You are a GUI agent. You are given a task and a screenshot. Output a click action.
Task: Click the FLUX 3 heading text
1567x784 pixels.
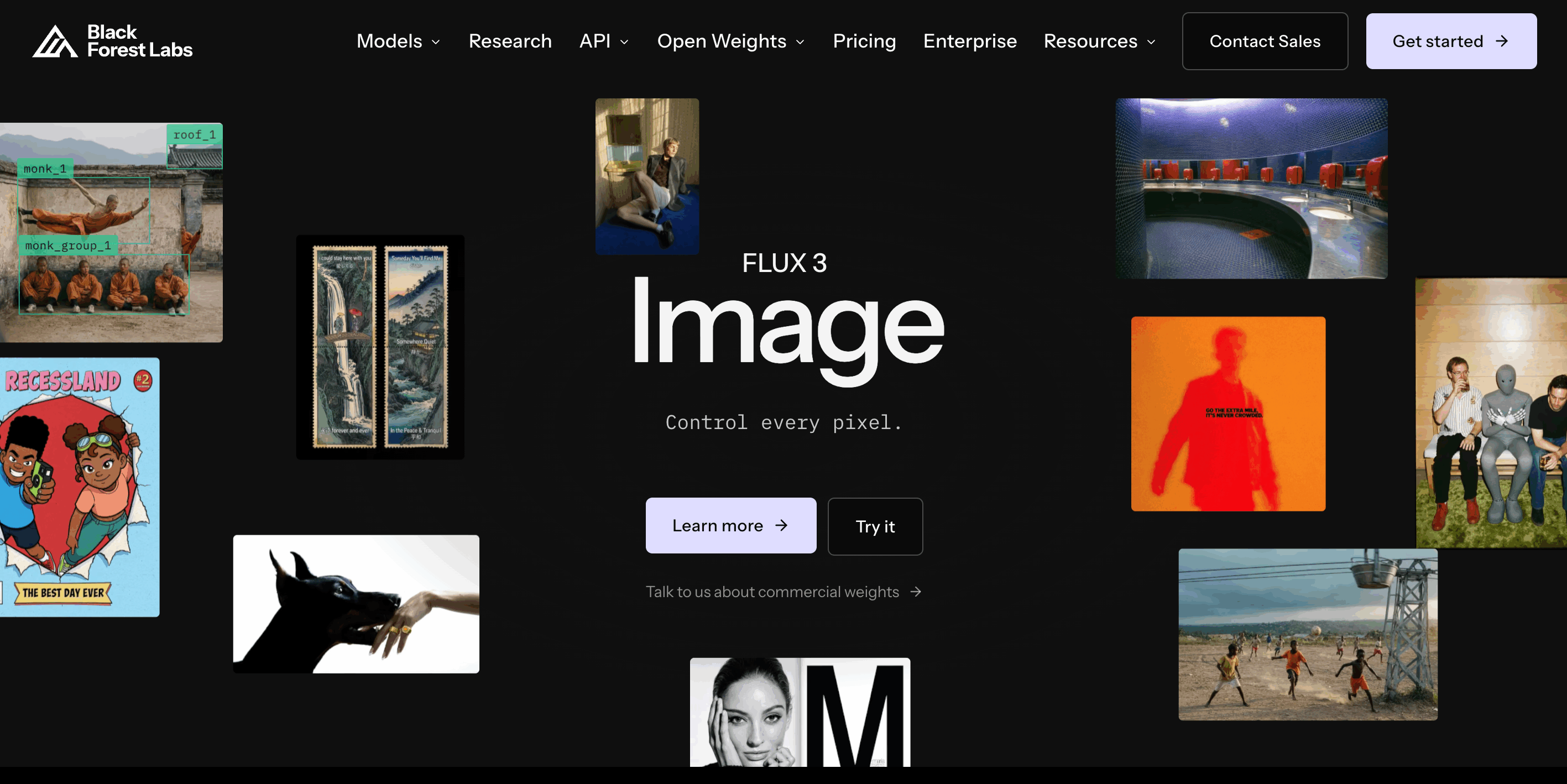[784, 263]
